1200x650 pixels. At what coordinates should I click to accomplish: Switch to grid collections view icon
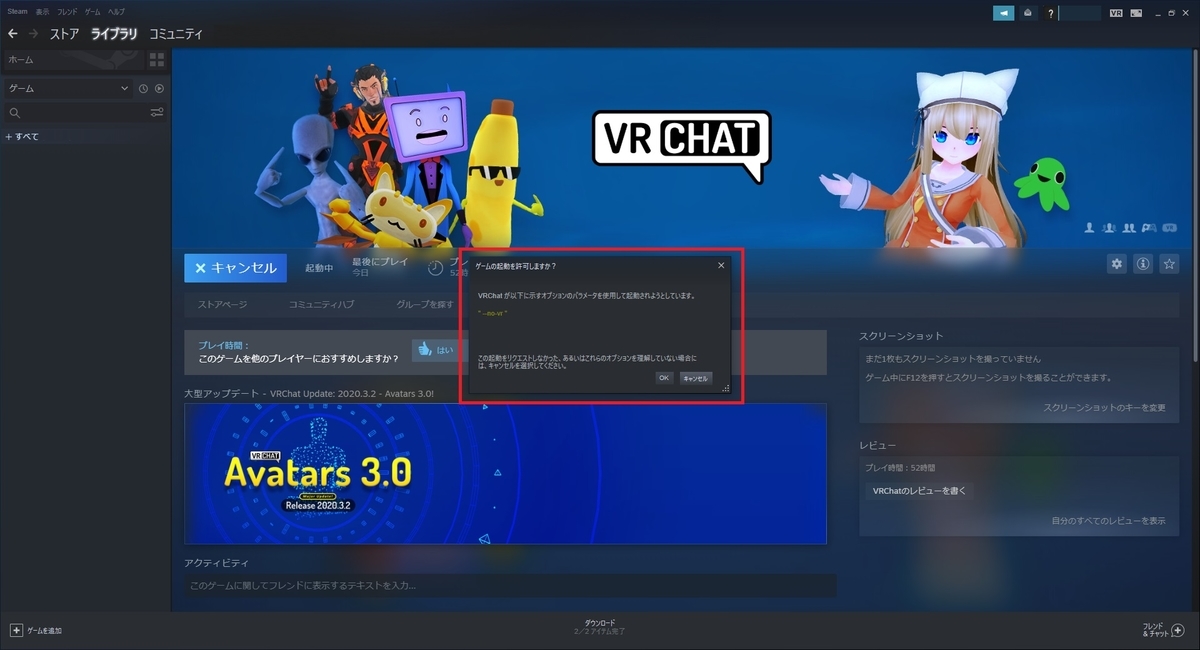coord(158,60)
